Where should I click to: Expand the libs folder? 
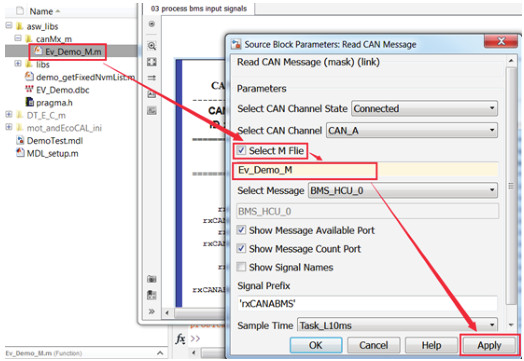(x=18, y=64)
